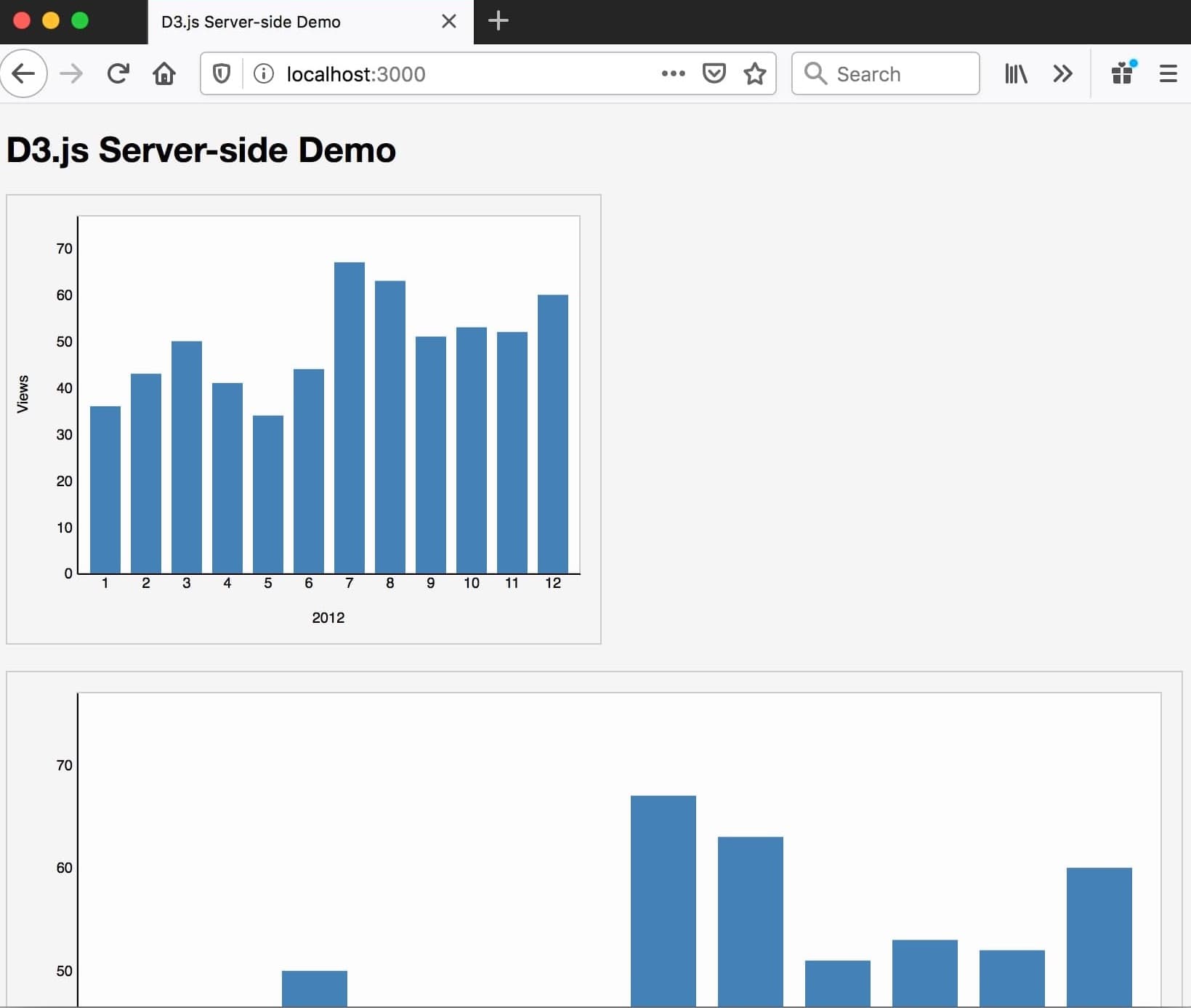This screenshot has width=1191, height=1008.
Task: Click the bar for month 2
Action: (x=146, y=474)
